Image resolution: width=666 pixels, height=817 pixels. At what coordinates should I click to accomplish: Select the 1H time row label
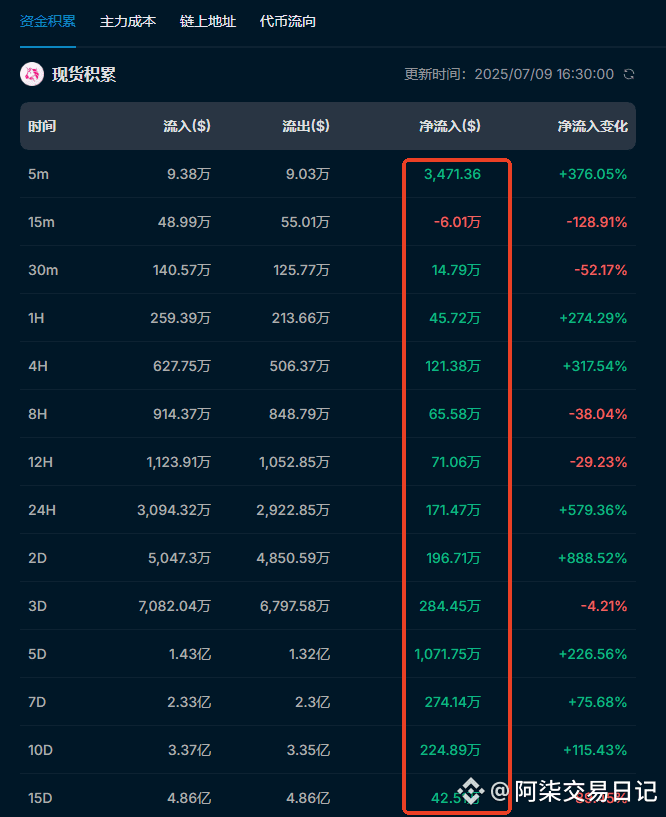[x=36, y=318]
